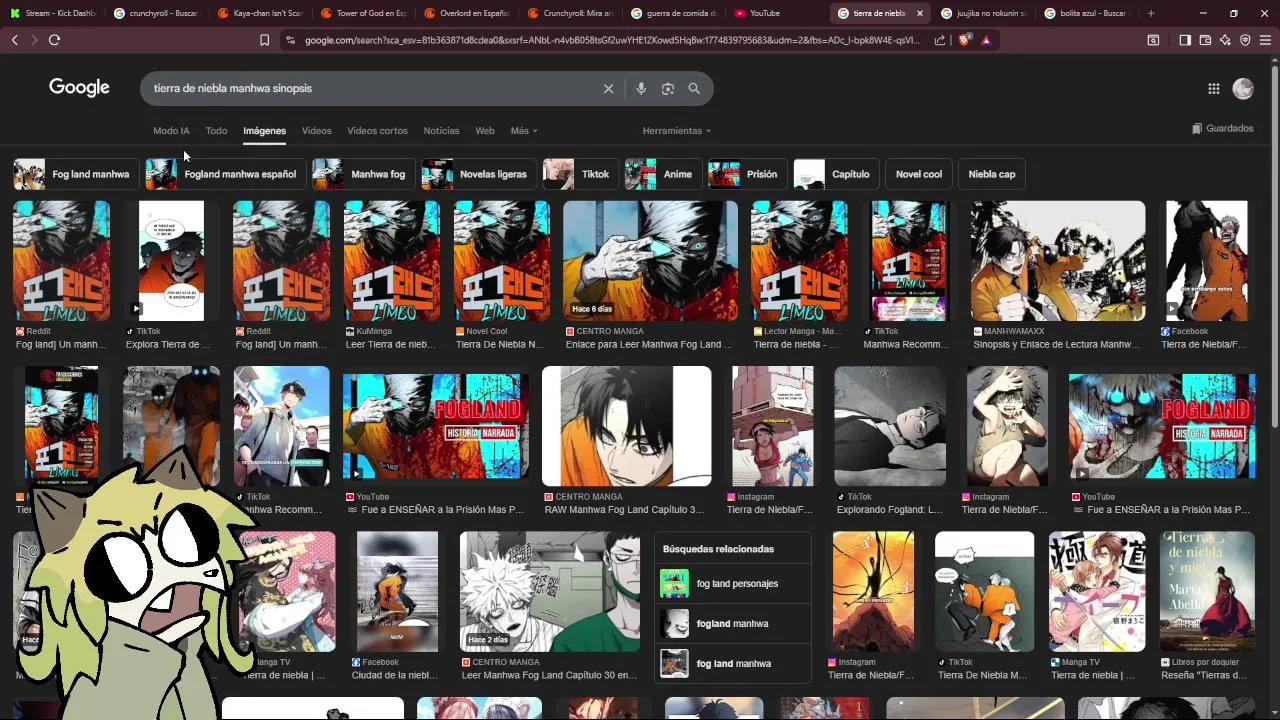1280x720 pixels.
Task: Open Leo AI assistant icon
Action: tap(1225, 40)
